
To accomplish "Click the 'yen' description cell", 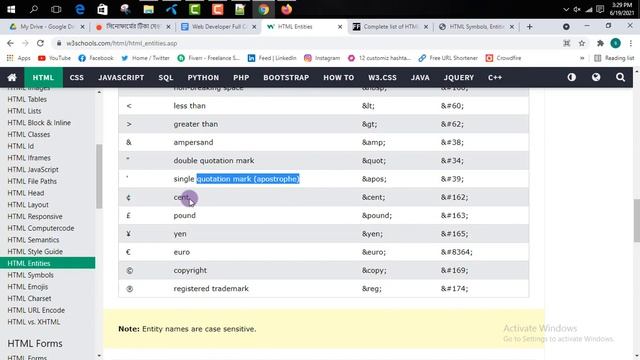I will point(180,234).
